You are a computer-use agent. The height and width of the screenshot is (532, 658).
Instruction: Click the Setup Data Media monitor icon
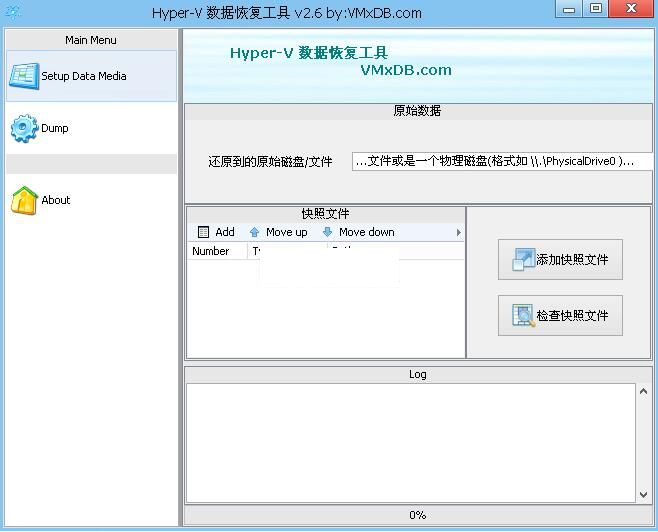click(23, 76)
